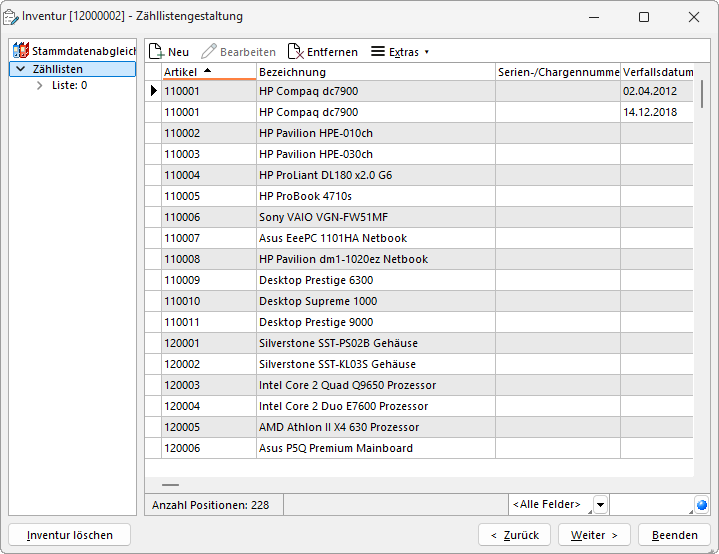The width and height of the screenshot is (719, 554).
Task: Click the Bezeichnung column header
Action: [x=376, y=72]
